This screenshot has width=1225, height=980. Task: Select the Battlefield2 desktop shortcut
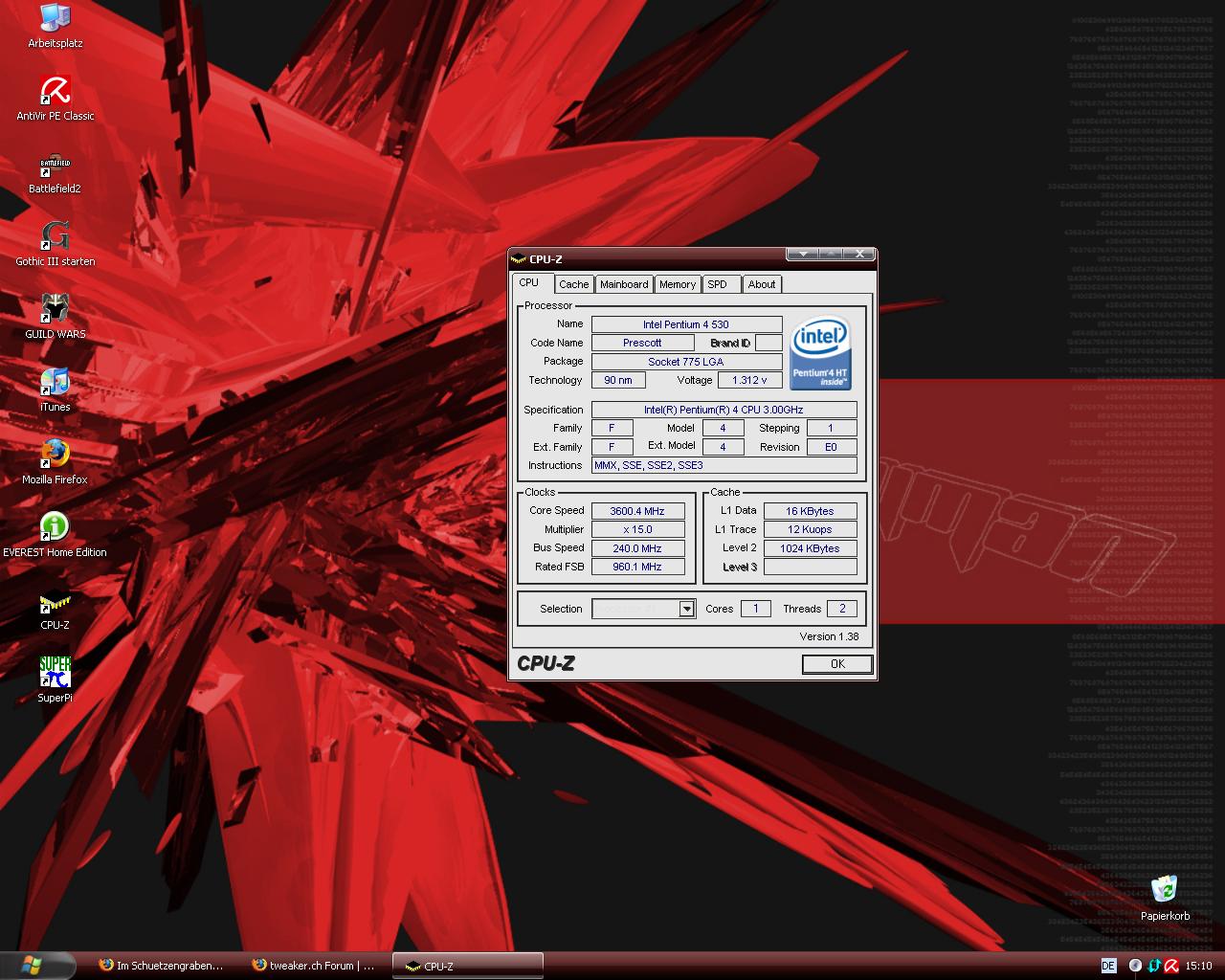[x=55, y=165]
